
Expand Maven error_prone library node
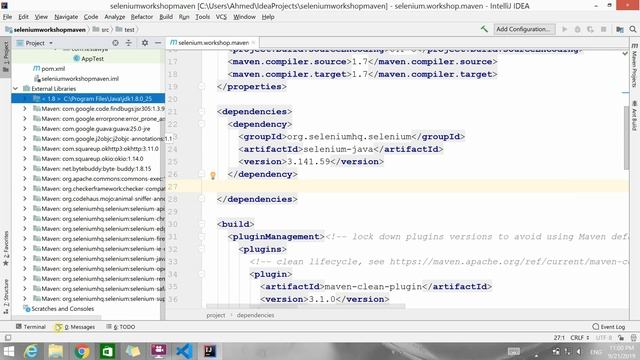tap(25, 119)
